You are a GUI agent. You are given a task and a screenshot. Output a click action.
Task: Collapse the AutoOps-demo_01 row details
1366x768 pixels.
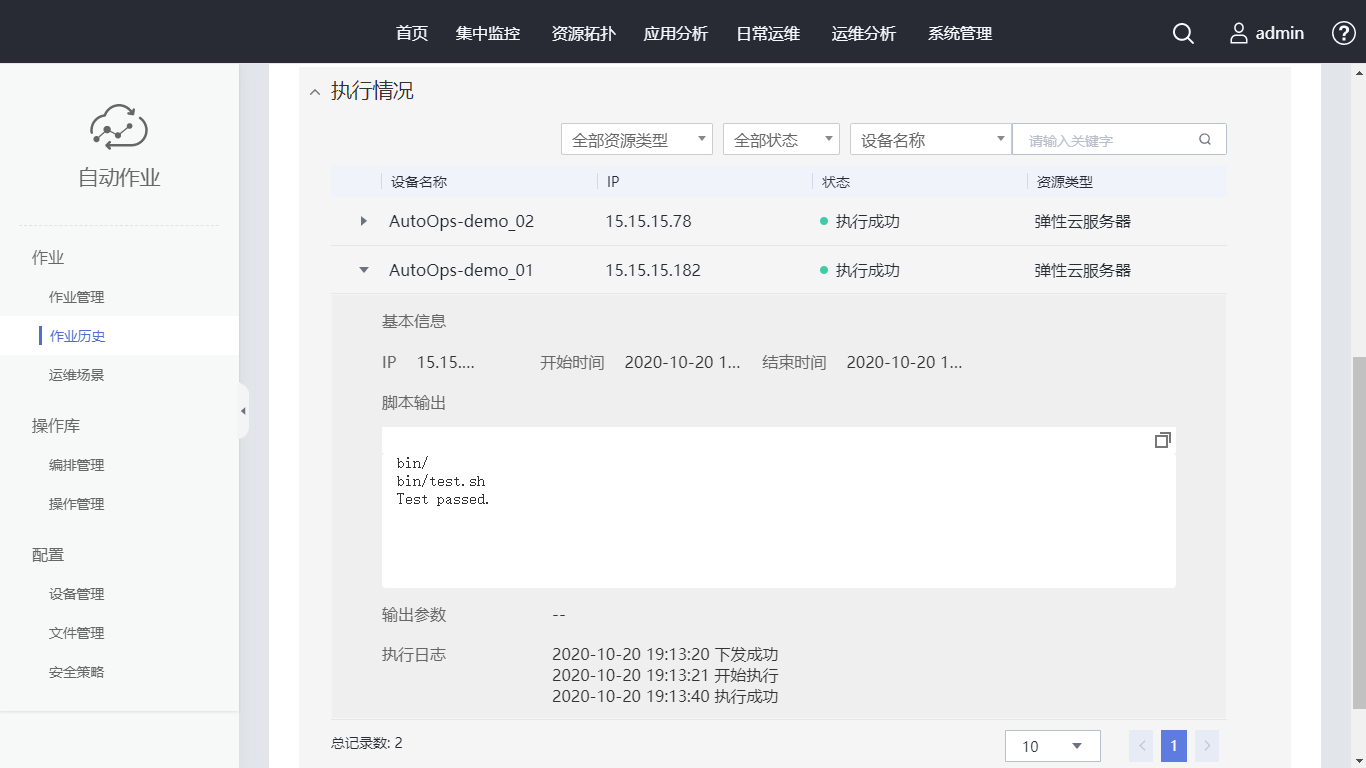[364, 270]
